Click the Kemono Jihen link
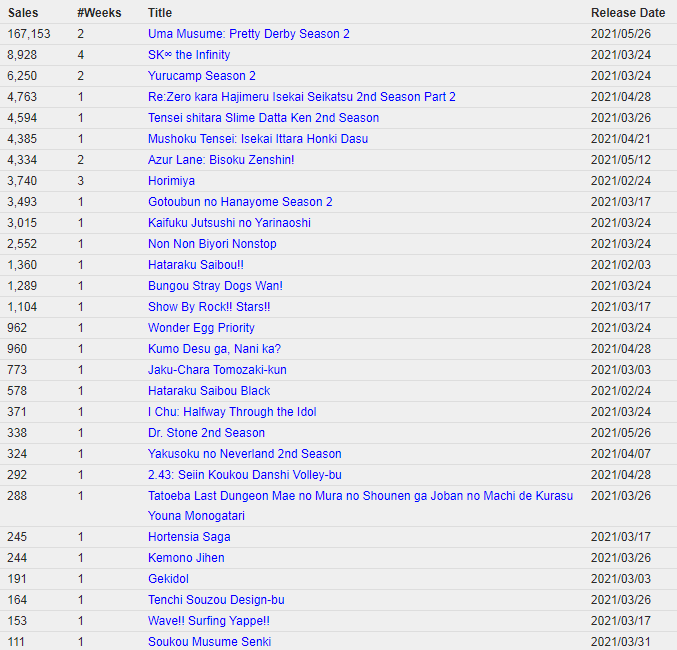Image resolution: width=677 pixels, height=650 pixels. 186,558
